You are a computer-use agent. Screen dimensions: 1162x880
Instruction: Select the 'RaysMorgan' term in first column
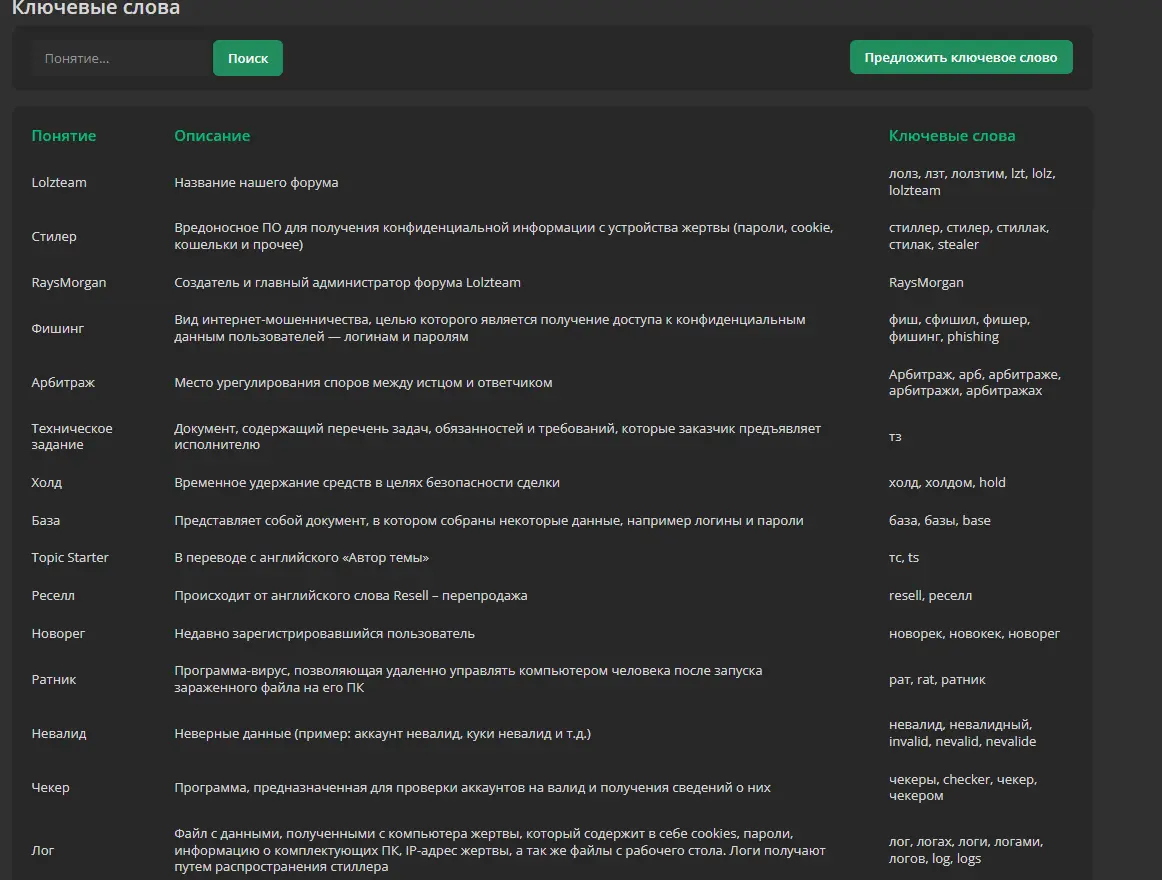(68, 282)
